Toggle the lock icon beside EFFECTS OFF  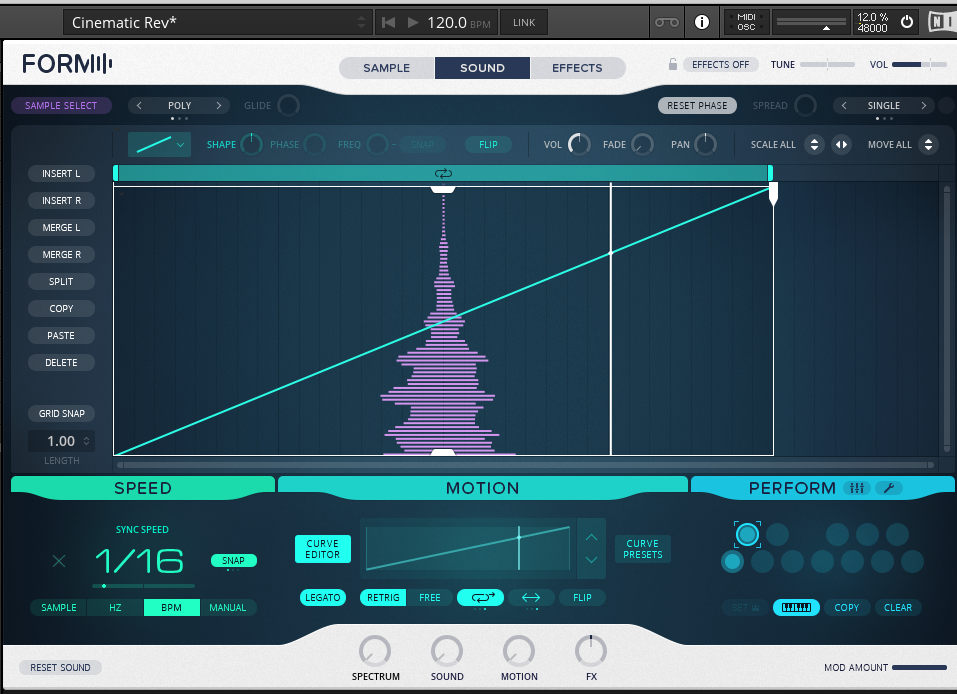673,64
